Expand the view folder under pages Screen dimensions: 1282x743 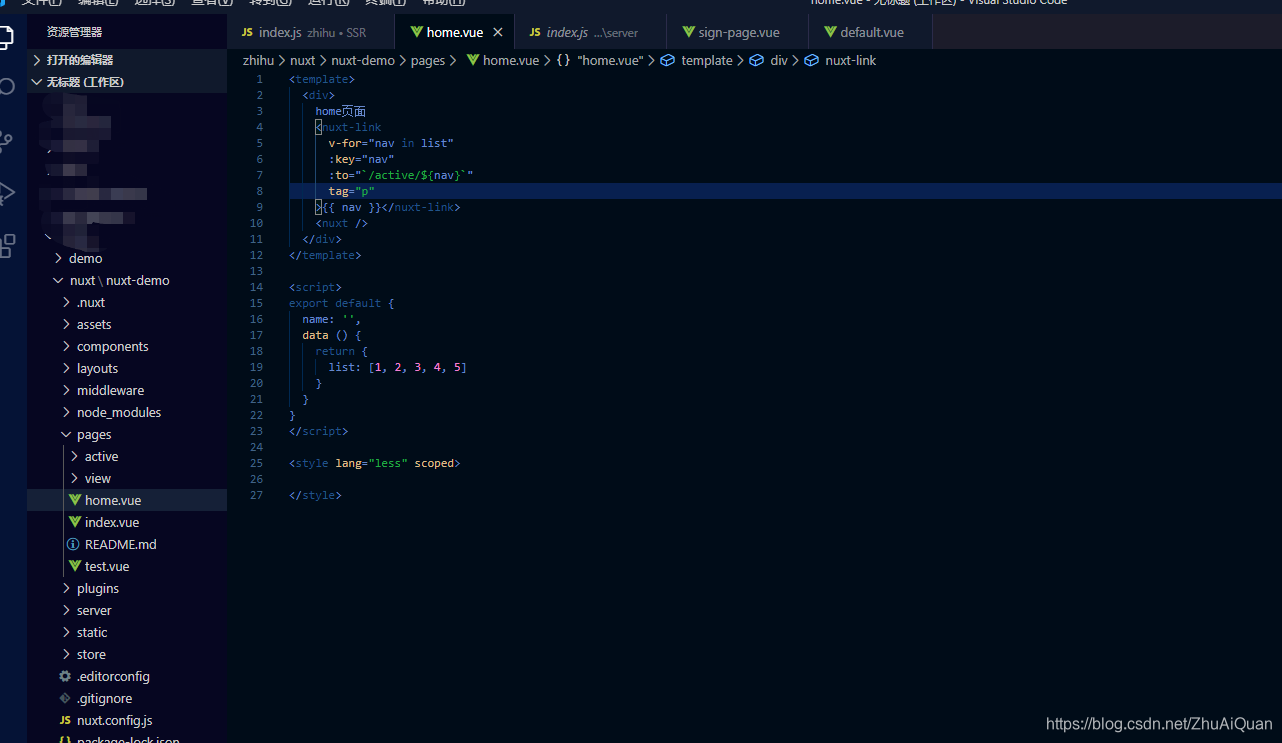[127, 478]
